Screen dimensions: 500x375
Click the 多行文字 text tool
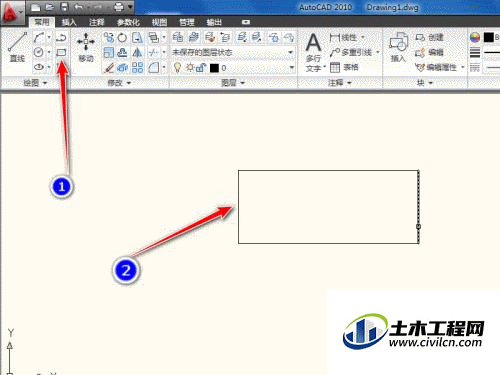tap(314, 52)
